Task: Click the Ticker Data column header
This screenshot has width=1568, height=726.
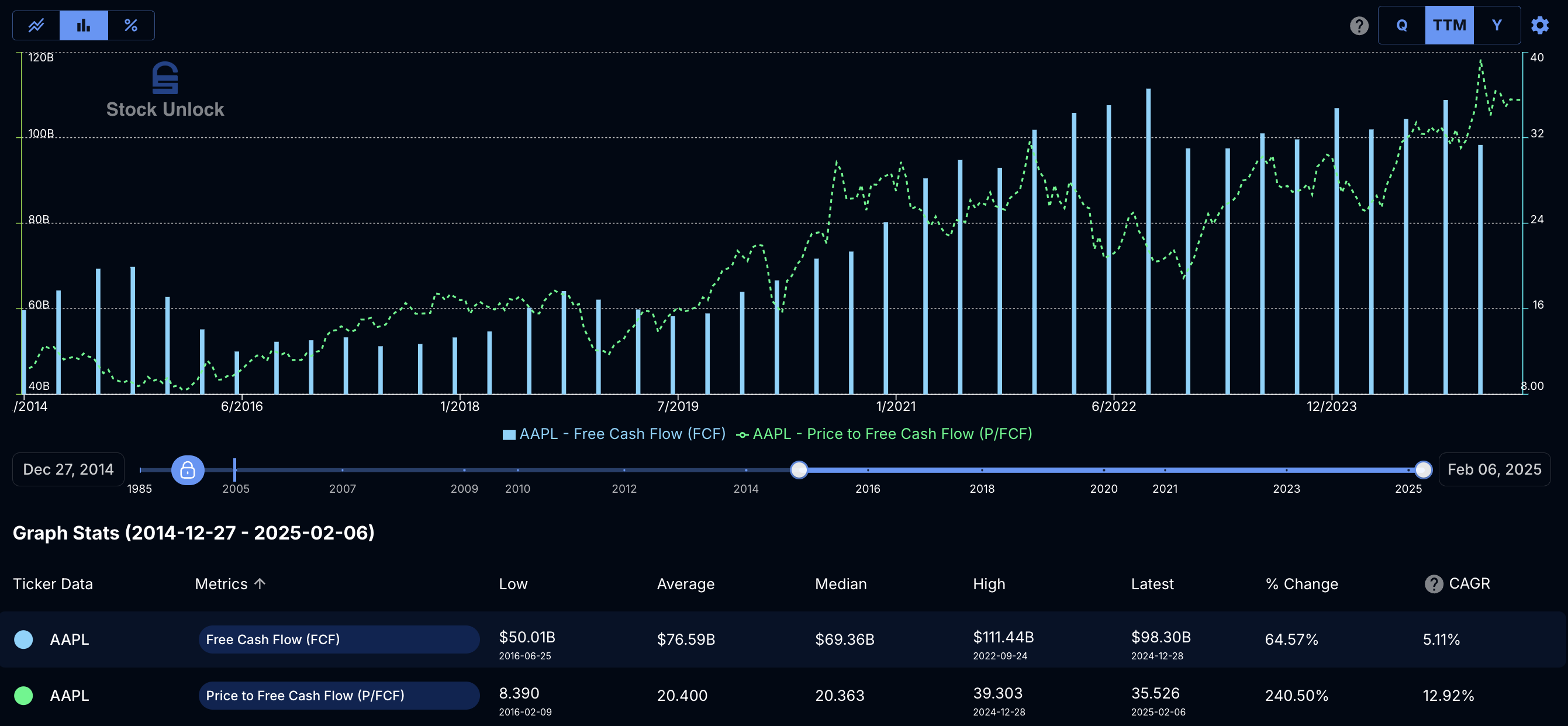Action: 53,583
